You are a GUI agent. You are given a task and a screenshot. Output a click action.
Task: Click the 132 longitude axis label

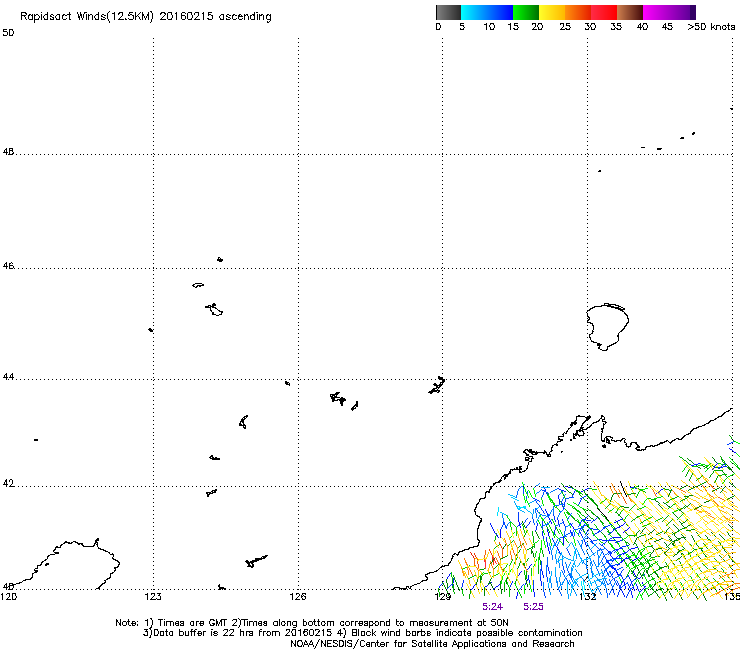588,597
